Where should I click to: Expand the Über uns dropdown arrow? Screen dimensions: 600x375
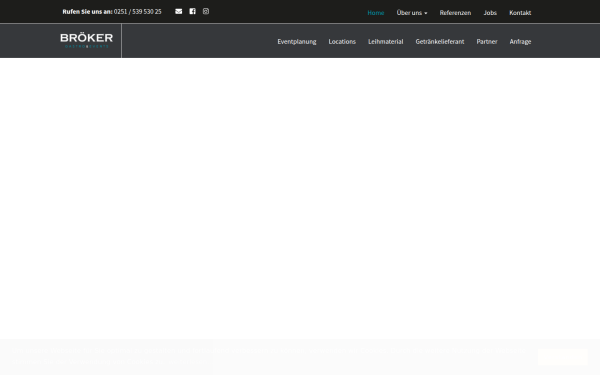(426, 13)
